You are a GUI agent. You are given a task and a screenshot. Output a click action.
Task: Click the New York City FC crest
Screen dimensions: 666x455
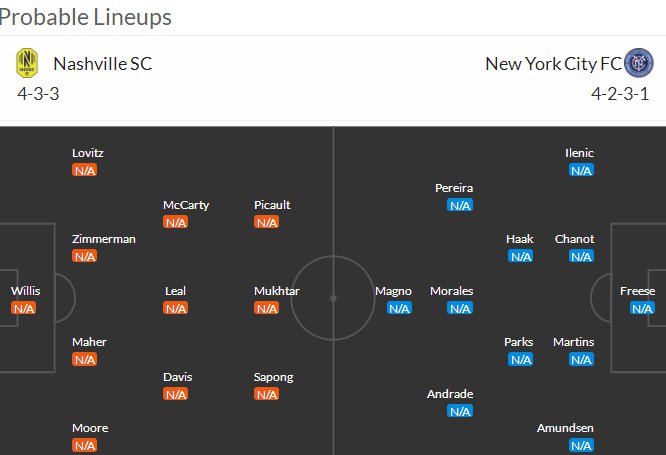[638, 64]
